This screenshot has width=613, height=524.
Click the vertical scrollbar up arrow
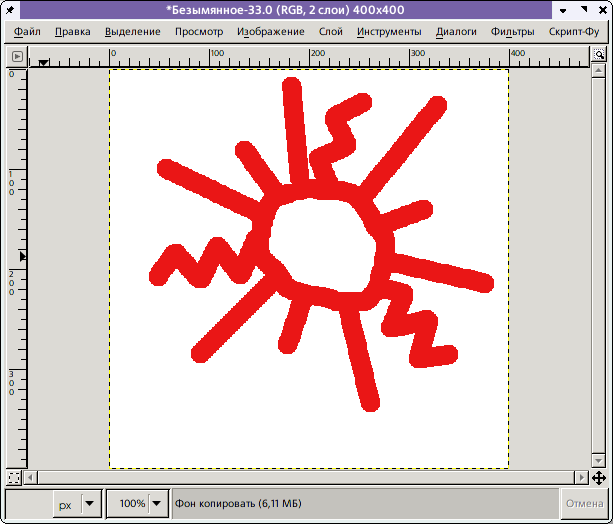(x=598, y=73)
